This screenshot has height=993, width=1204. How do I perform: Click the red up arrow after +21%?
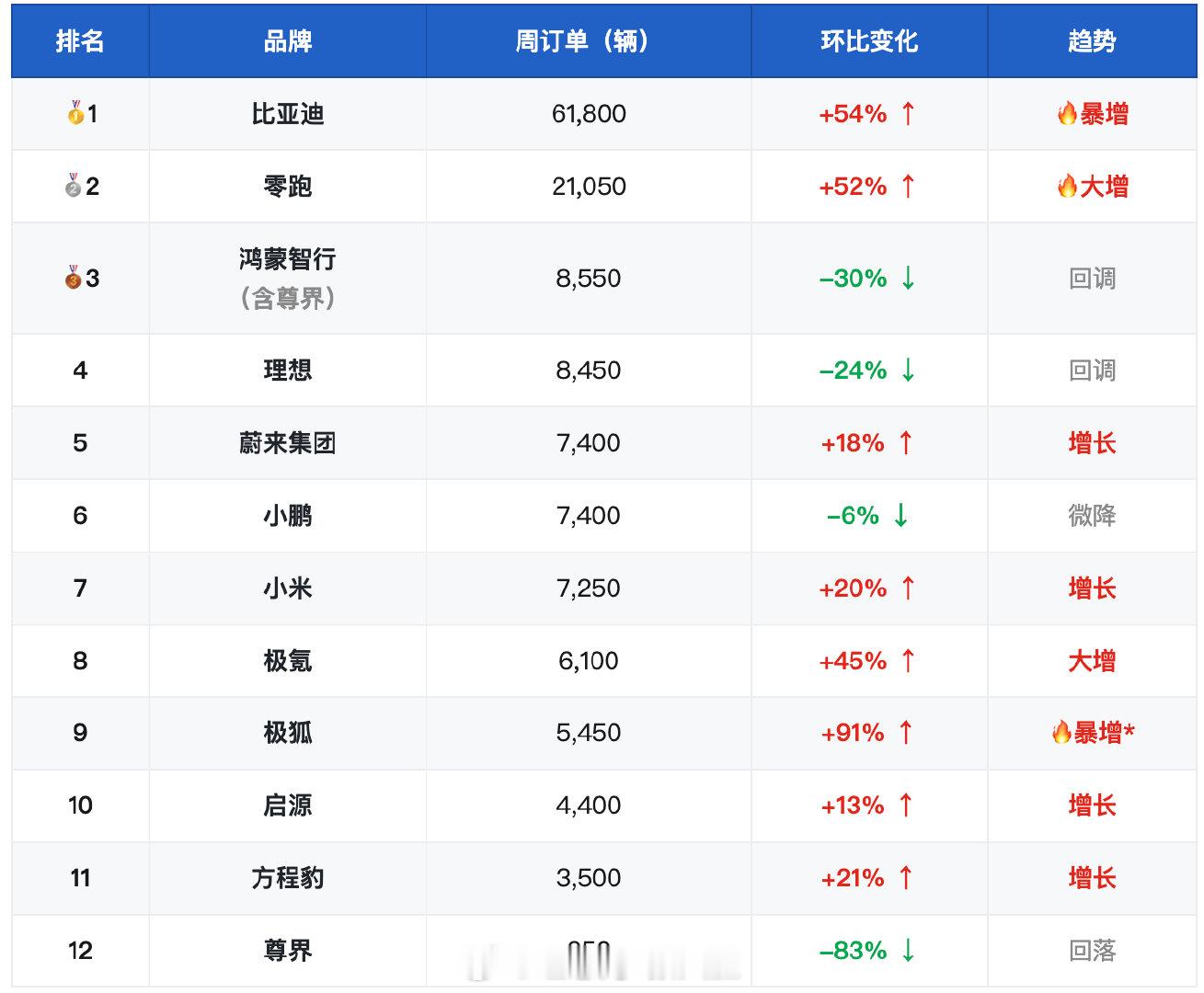tap(905, 877)
